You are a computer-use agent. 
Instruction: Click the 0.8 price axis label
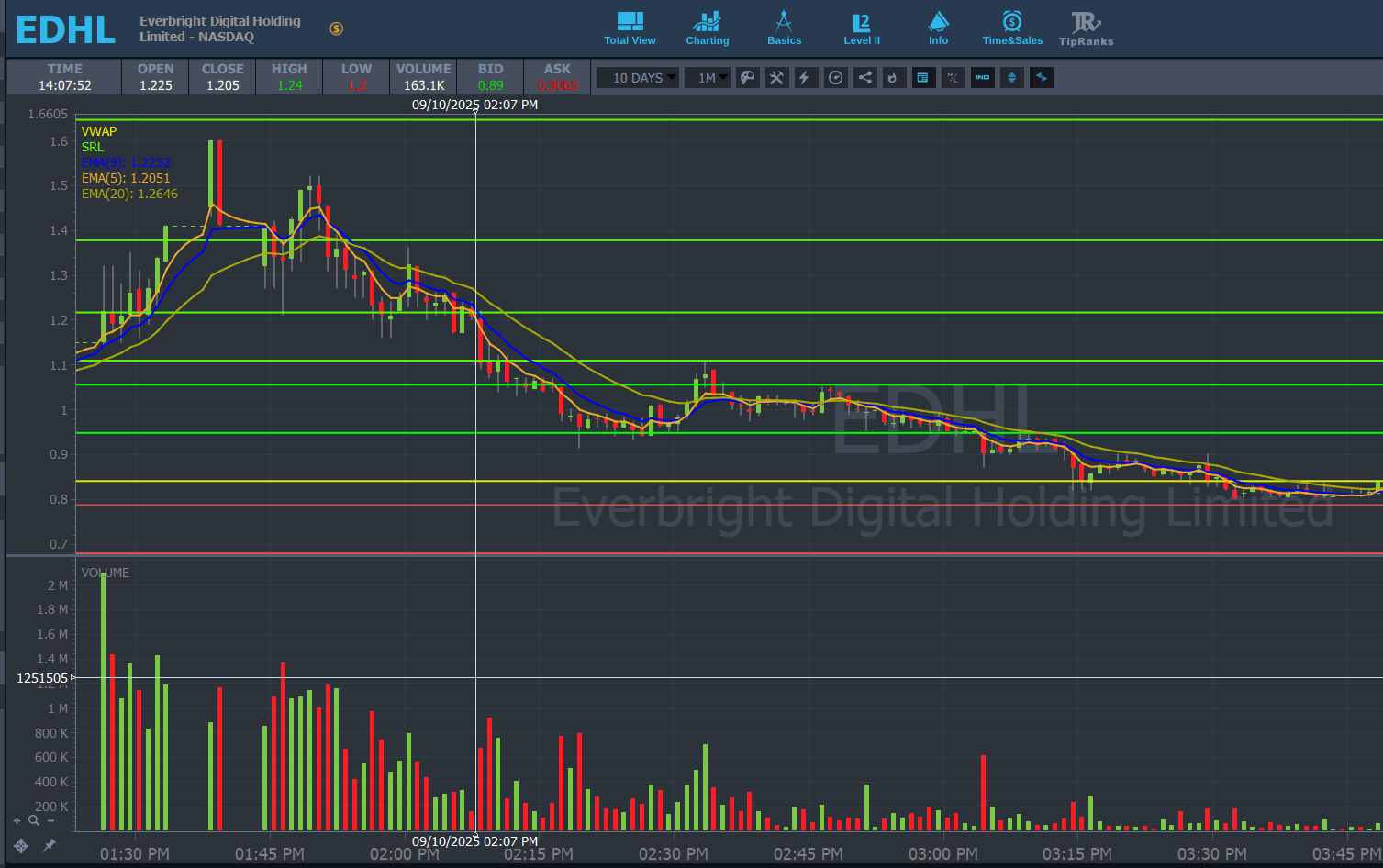click(x=59, y=499)
